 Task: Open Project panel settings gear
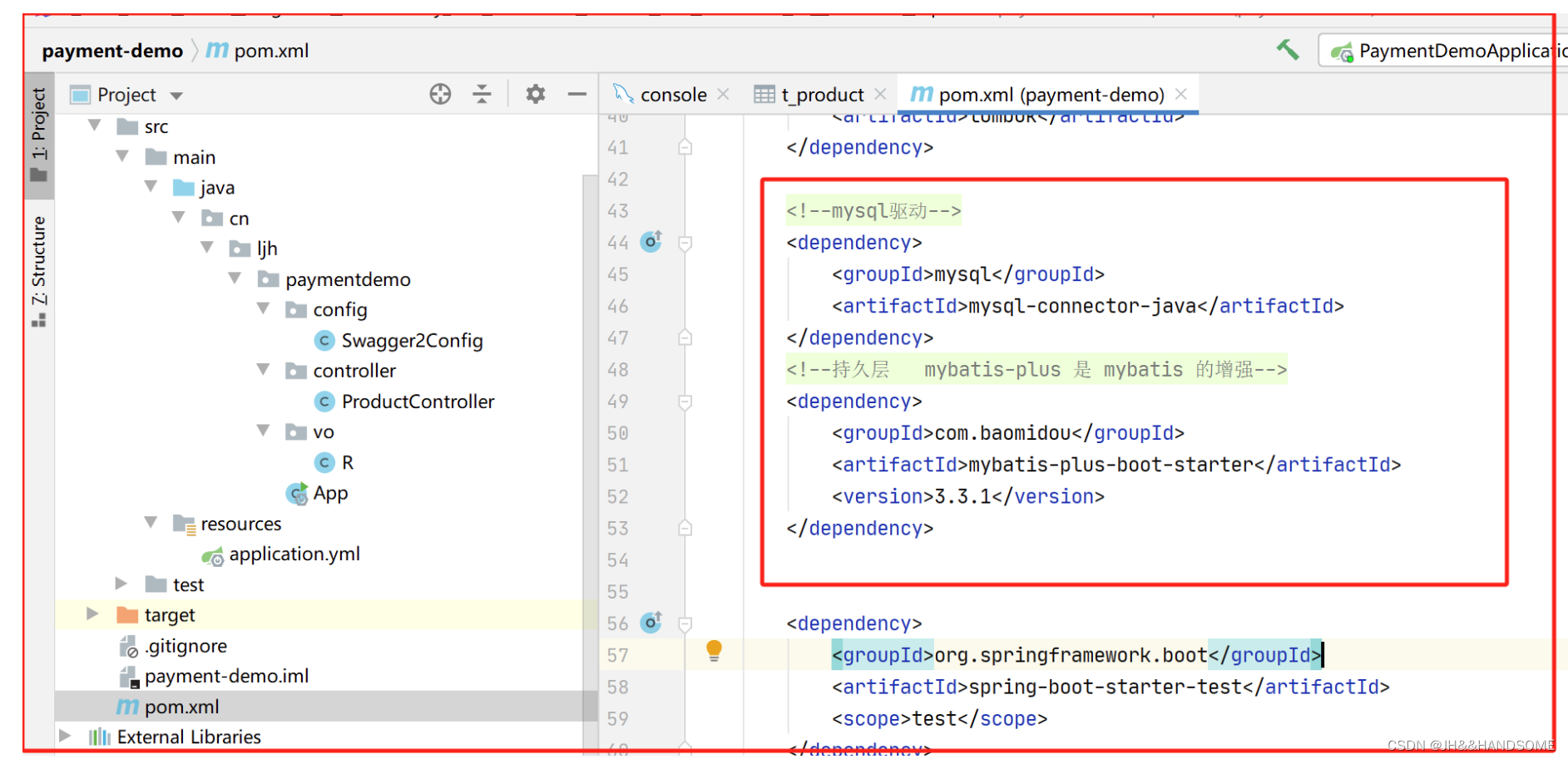tap(536, 94)
